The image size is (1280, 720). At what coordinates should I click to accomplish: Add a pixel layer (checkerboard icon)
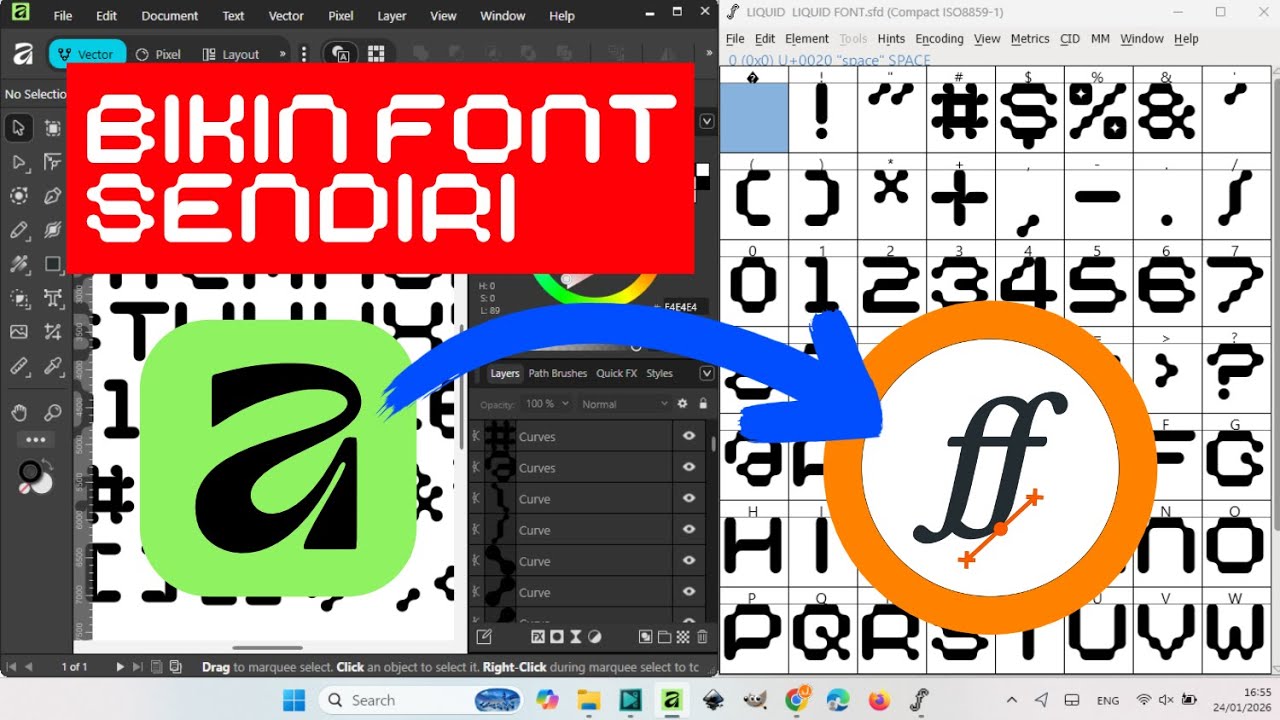[x=683, y=637]
